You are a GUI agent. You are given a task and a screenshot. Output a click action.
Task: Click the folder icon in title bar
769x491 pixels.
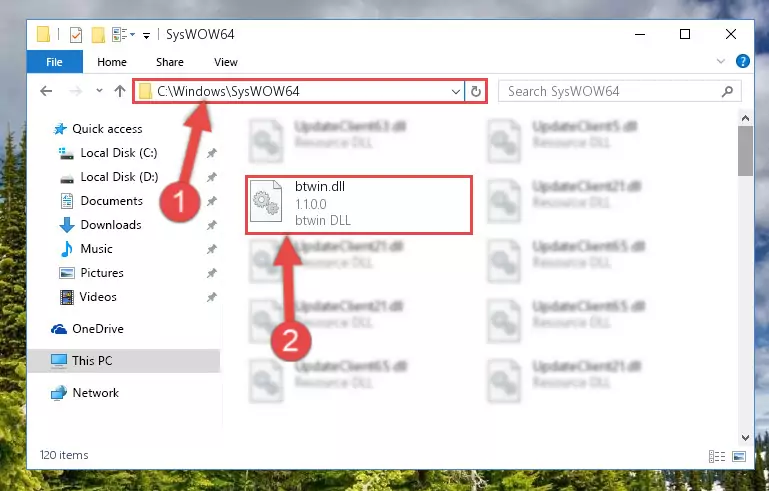pos(43,34)
